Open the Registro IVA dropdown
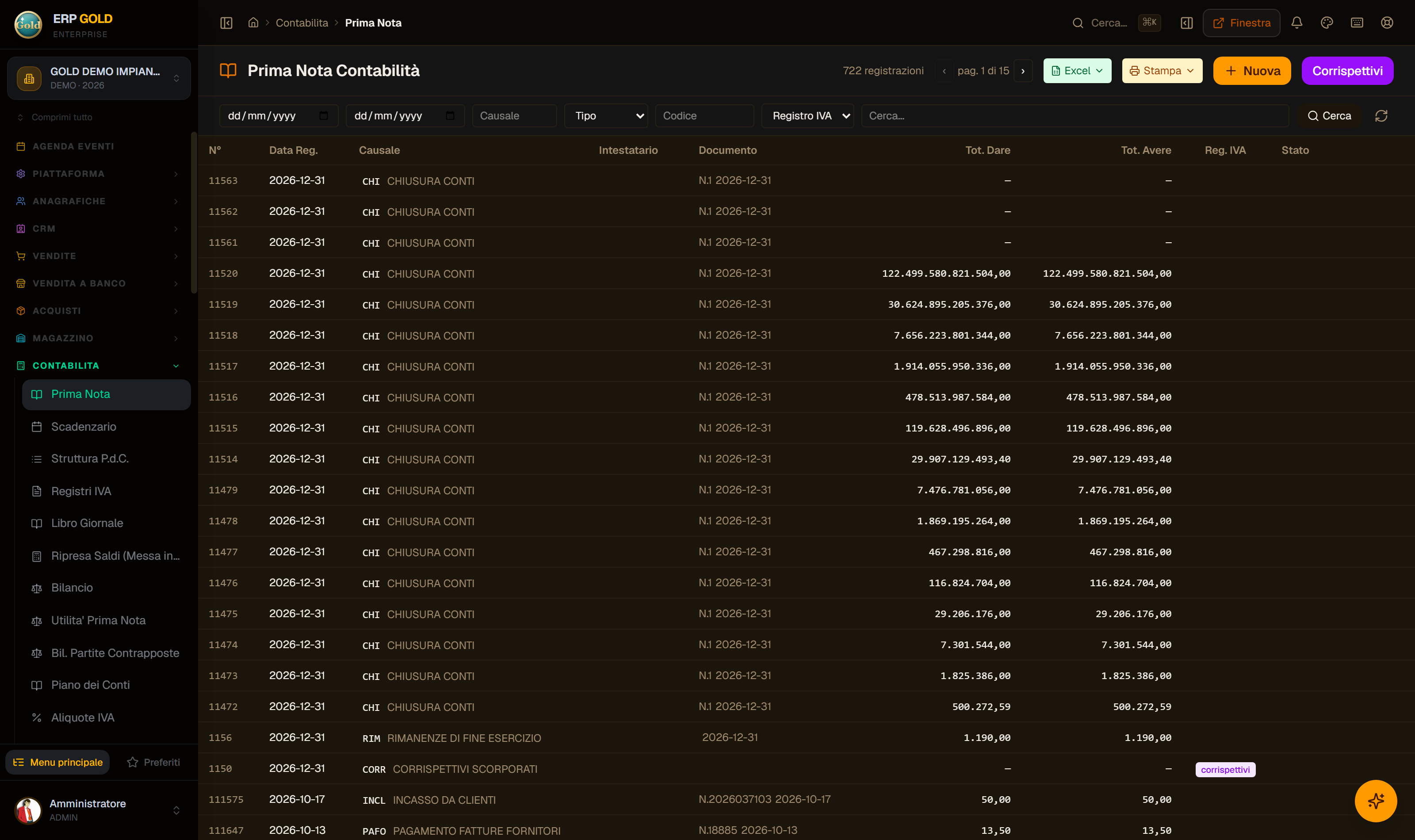 pyautogui.click(x=807, y=115)
